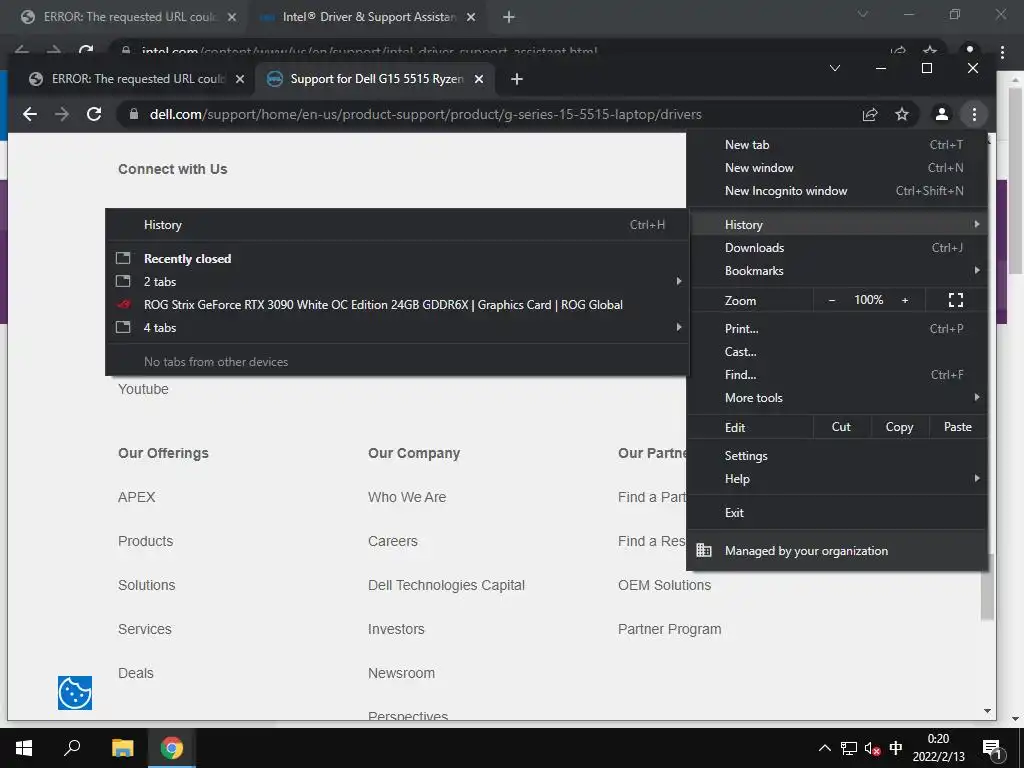
Task: Enter fullscreen via the Zoom fullscreen icon
Action: click(955, 300)
